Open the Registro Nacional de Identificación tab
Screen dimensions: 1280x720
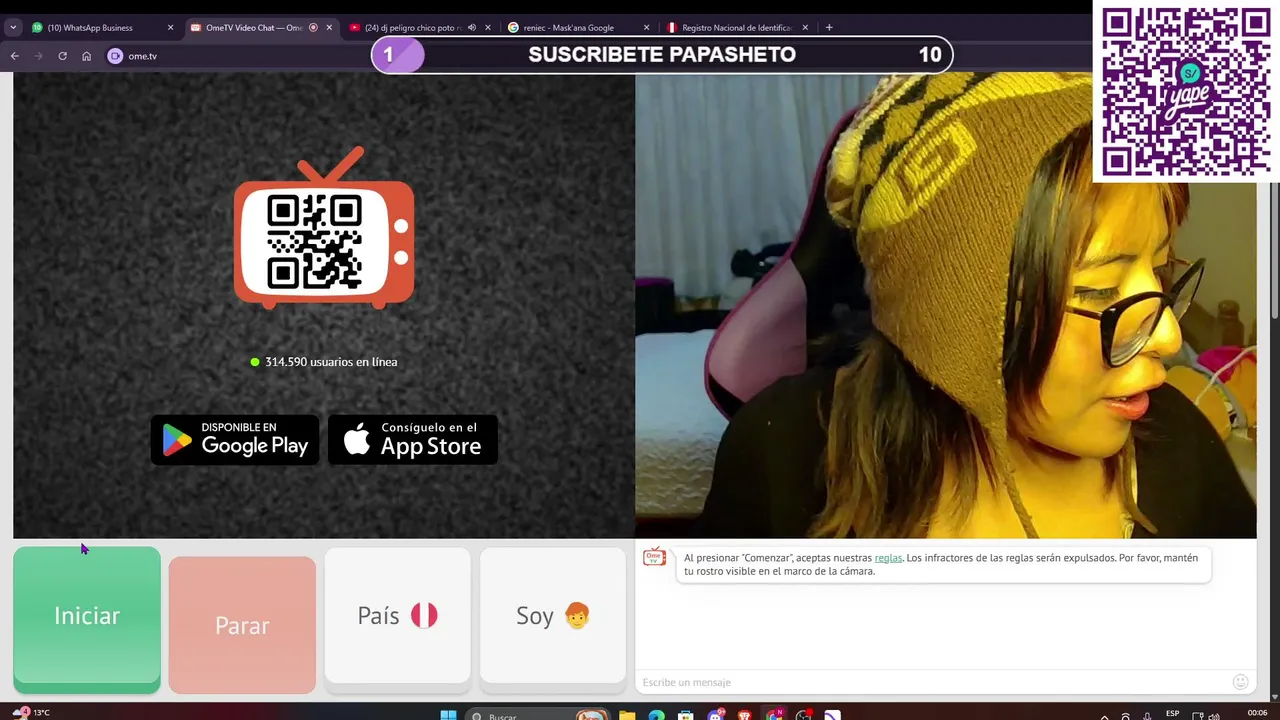738,28
